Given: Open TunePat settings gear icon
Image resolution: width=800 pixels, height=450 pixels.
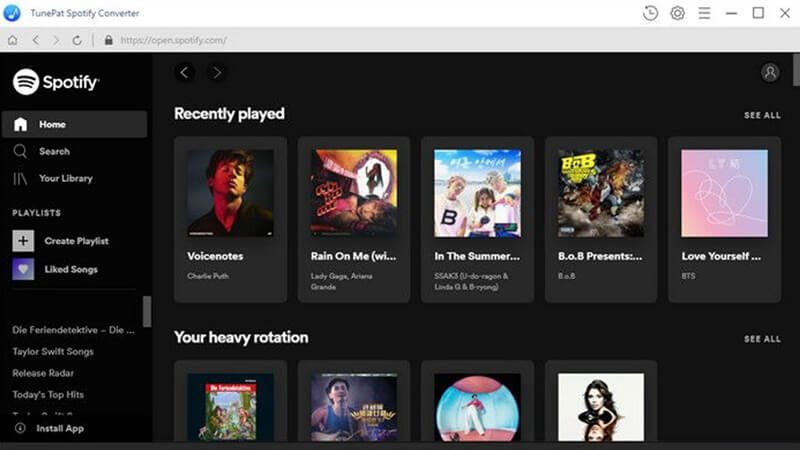Looking at the screenshot, I should tap(678, 13).
